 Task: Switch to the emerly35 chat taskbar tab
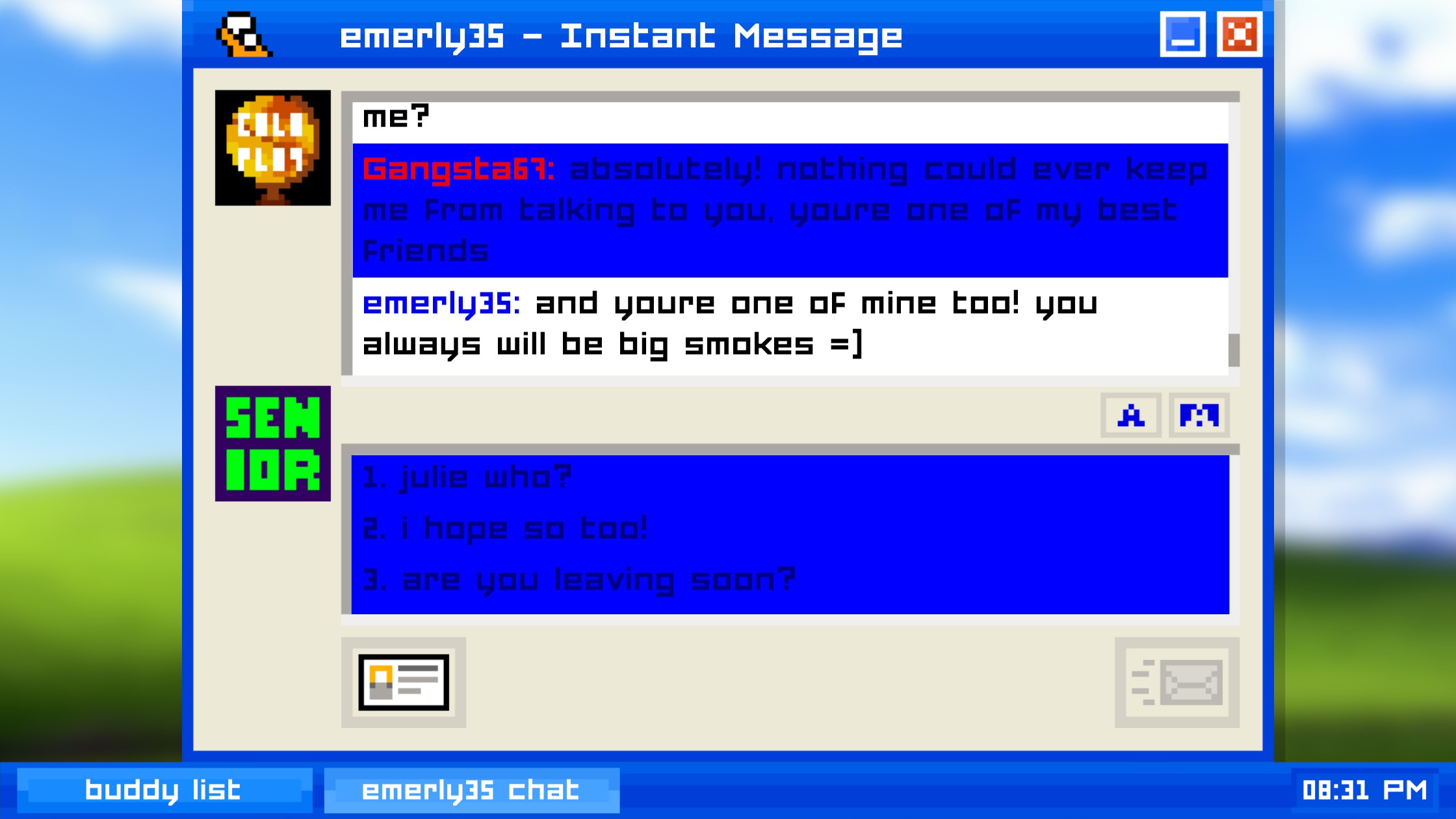[x=472, y=790]
